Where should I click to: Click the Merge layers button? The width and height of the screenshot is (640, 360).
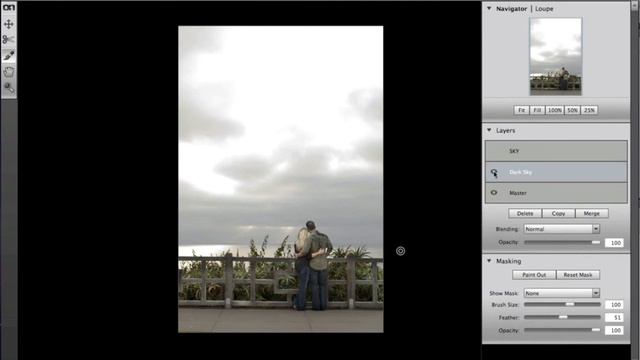[x=591, y=213]
